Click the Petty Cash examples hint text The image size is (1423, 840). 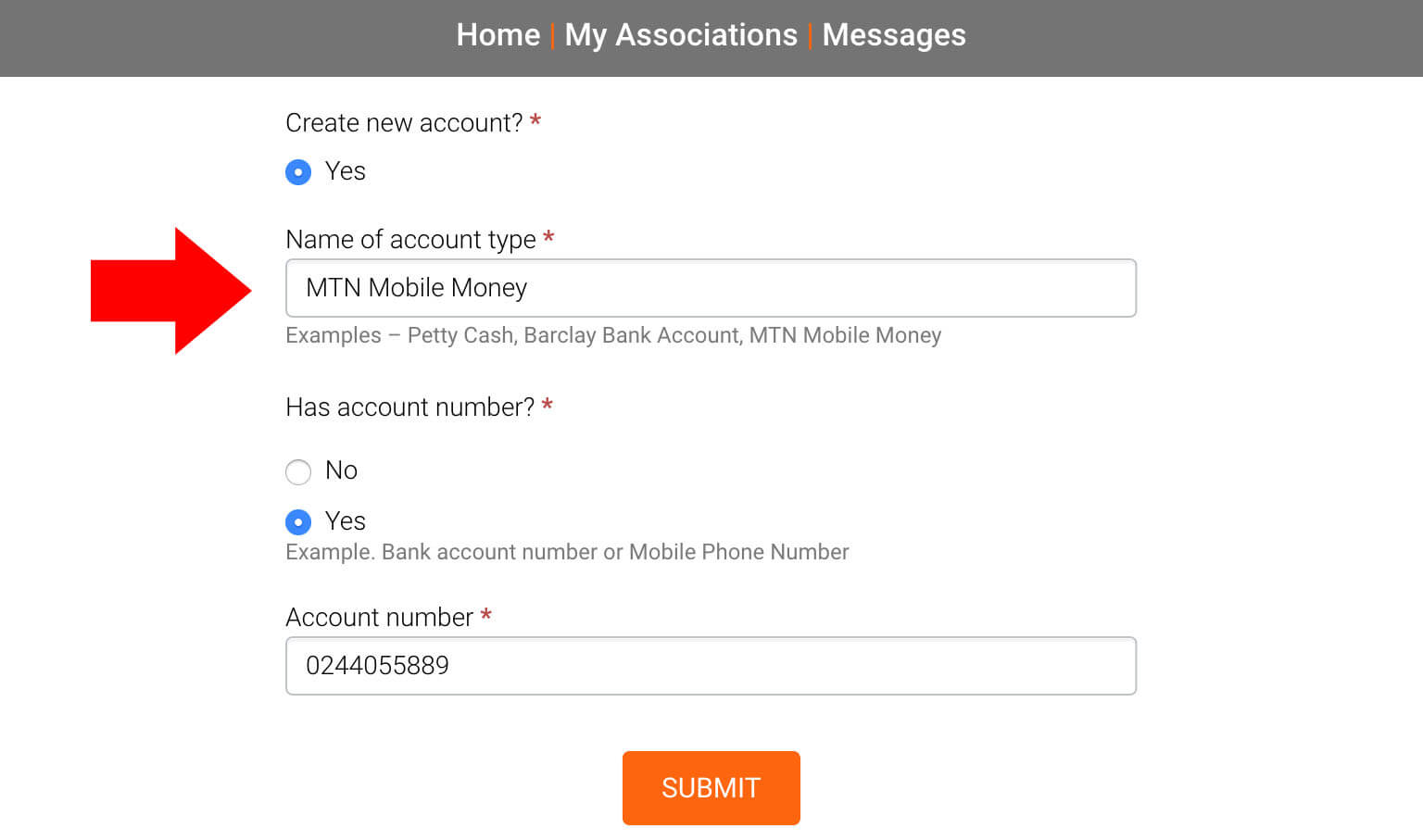point(612,335)
